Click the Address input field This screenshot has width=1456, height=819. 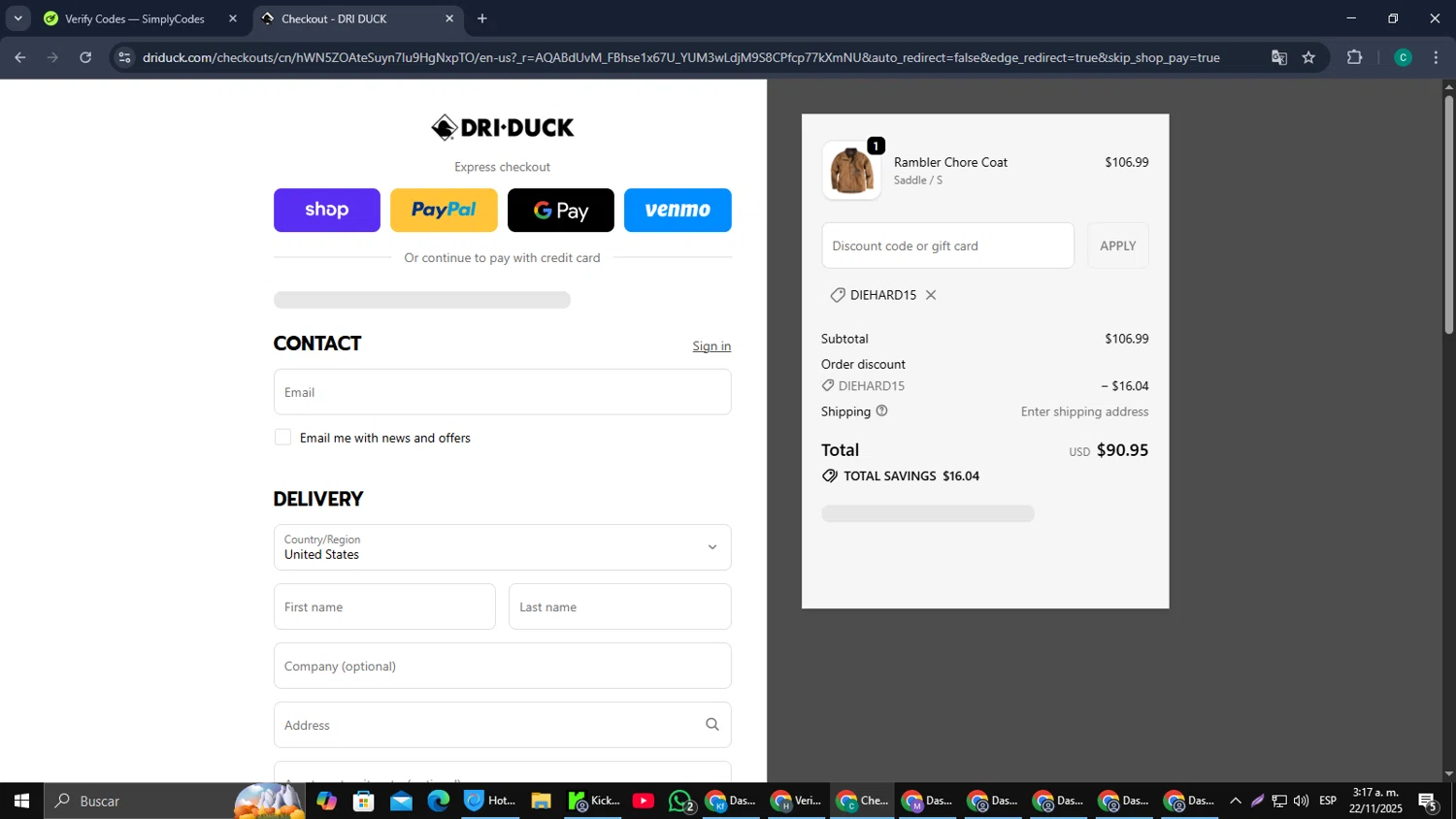(502, 725)
